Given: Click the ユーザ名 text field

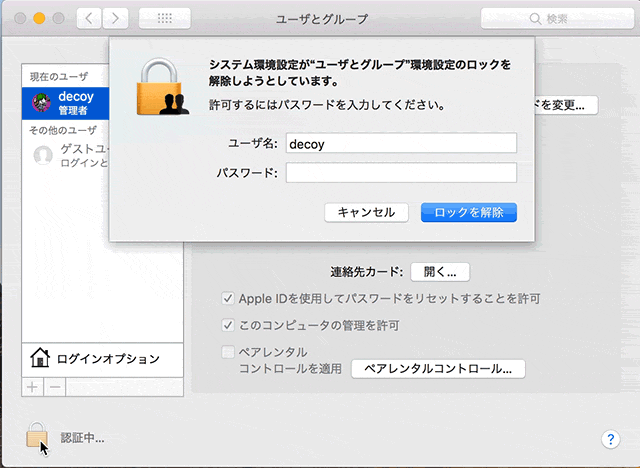Looking at the screenshot, I should tap(401, 143).
